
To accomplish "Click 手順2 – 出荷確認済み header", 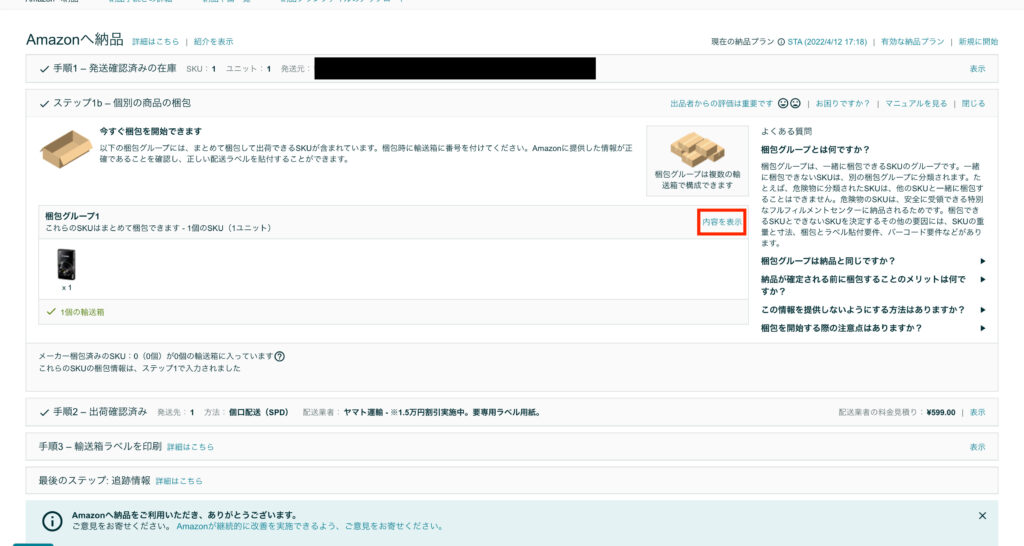I will point(100,412).
